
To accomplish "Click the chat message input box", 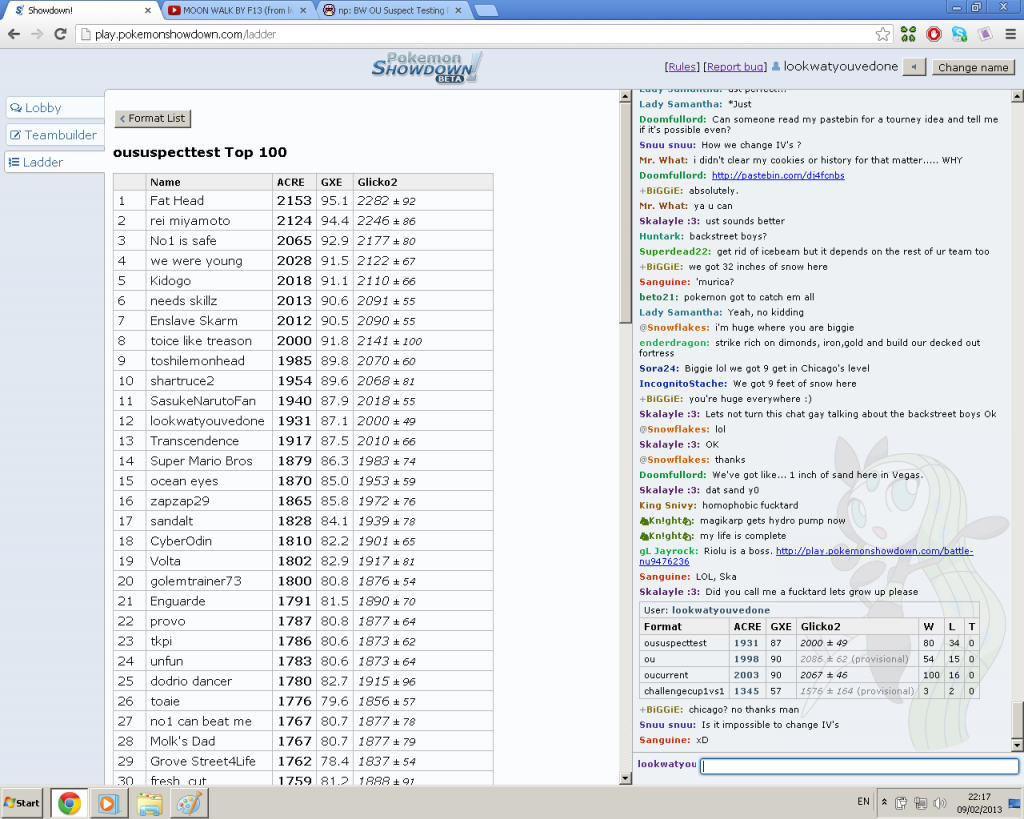I will 859,767.
